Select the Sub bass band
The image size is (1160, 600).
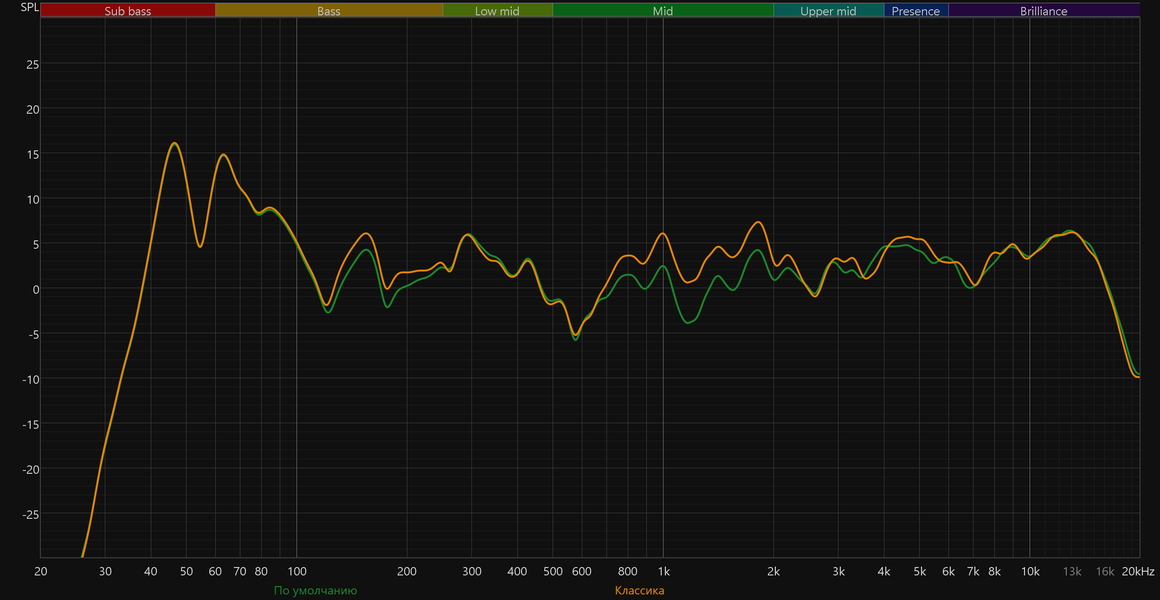(x=128, y=10)
